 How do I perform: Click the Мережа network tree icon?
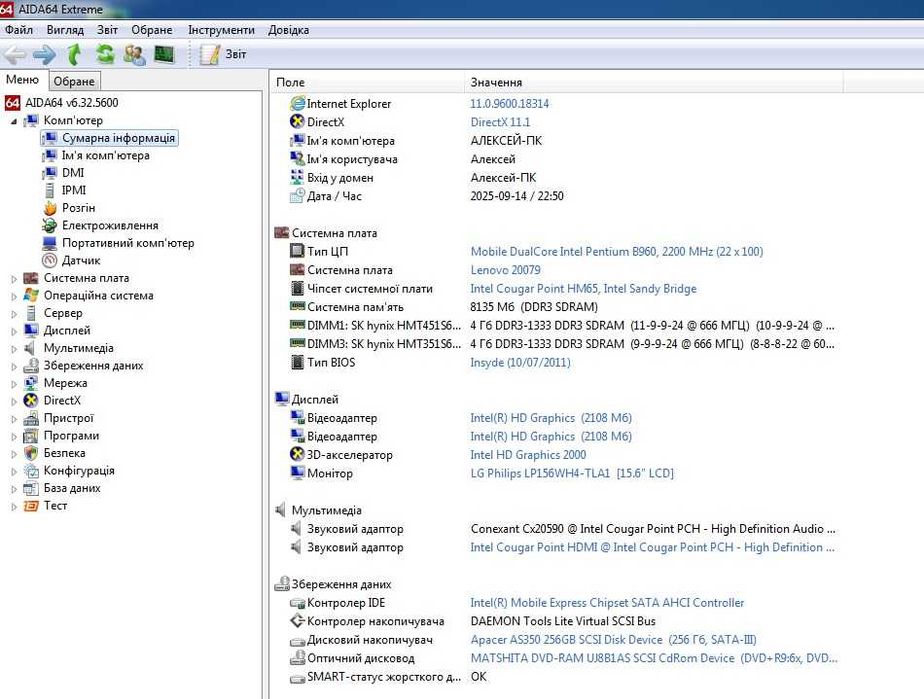click(31, 383)
